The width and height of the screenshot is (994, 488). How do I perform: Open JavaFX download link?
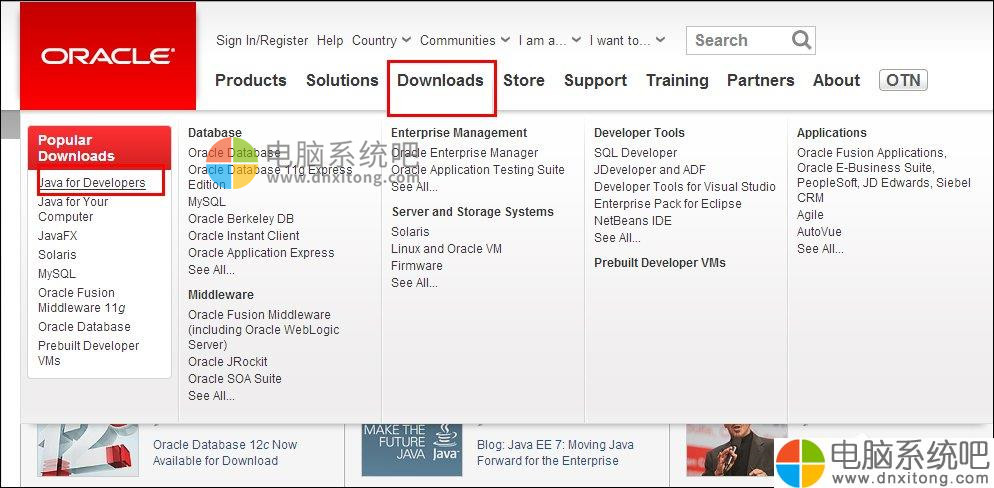point(58,236)
